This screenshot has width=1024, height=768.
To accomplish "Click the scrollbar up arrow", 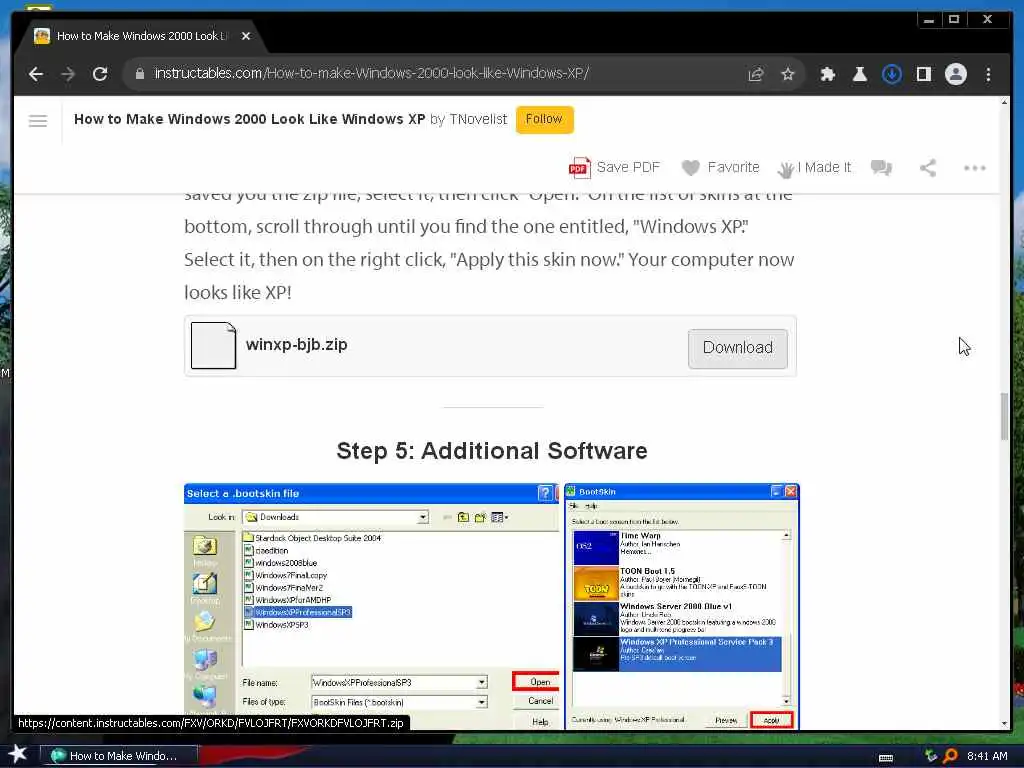I will (x=1004, y=103).
